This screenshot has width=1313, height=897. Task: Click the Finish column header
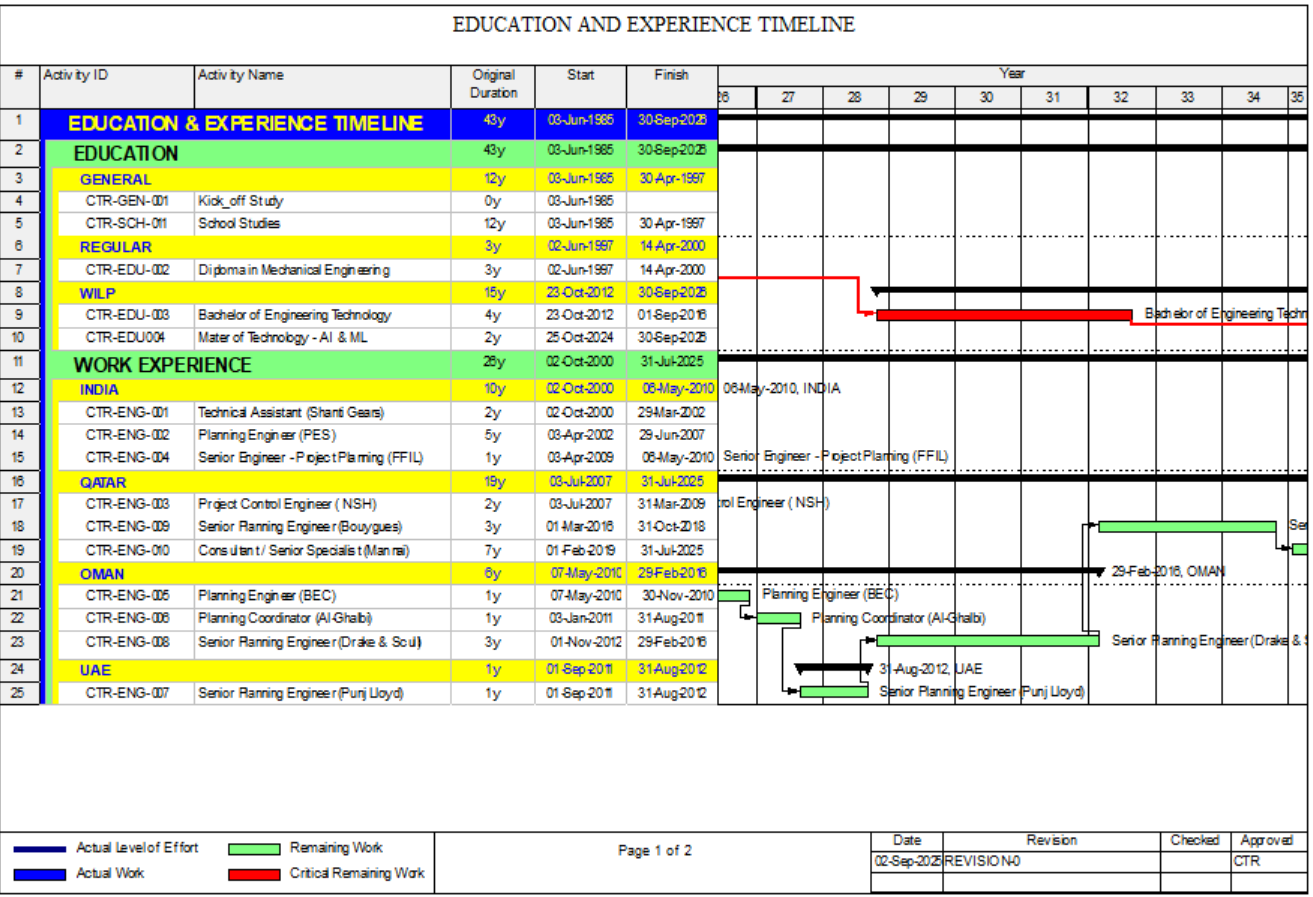tap(672, 86)
